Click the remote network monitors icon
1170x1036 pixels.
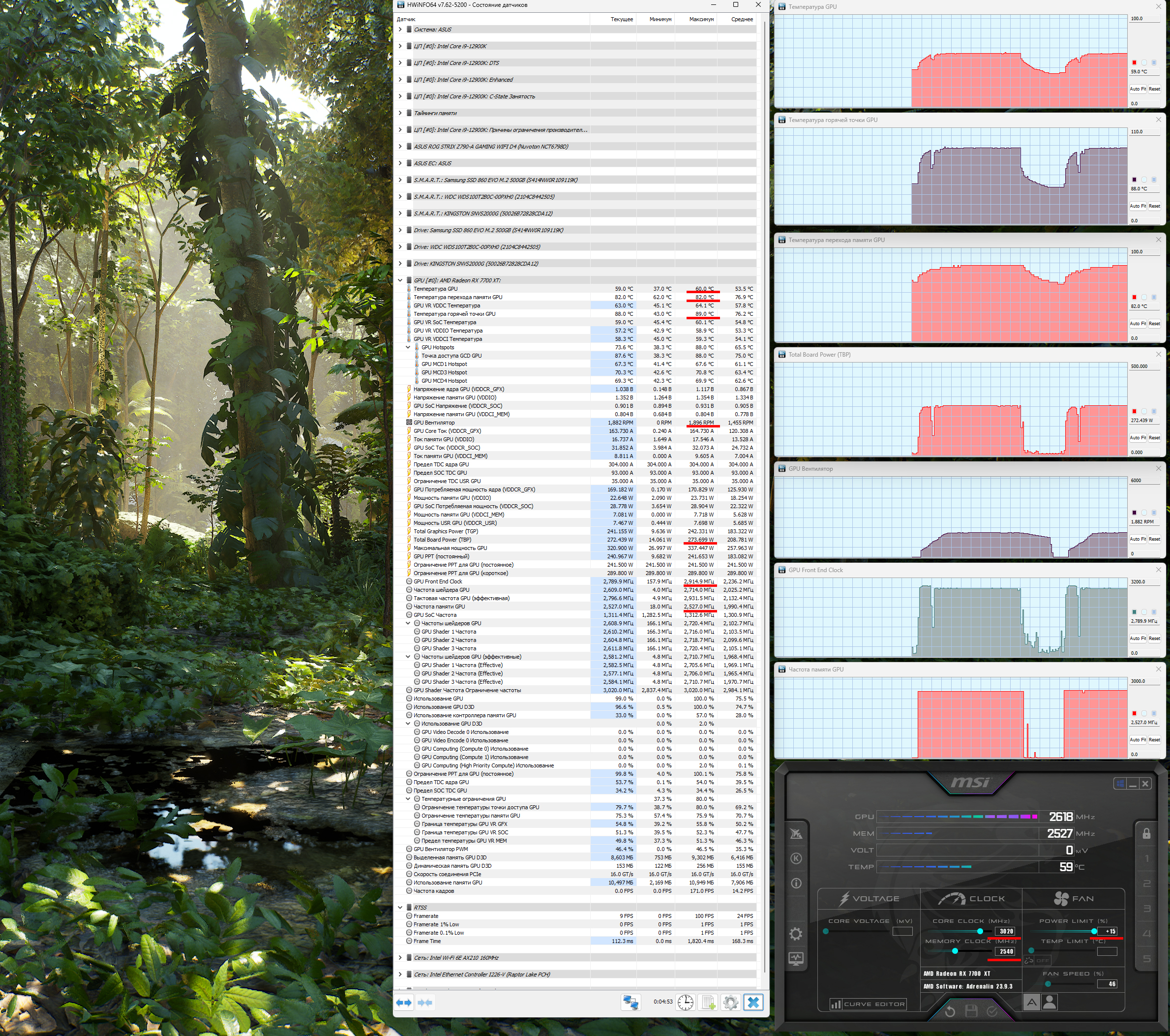631,1002
